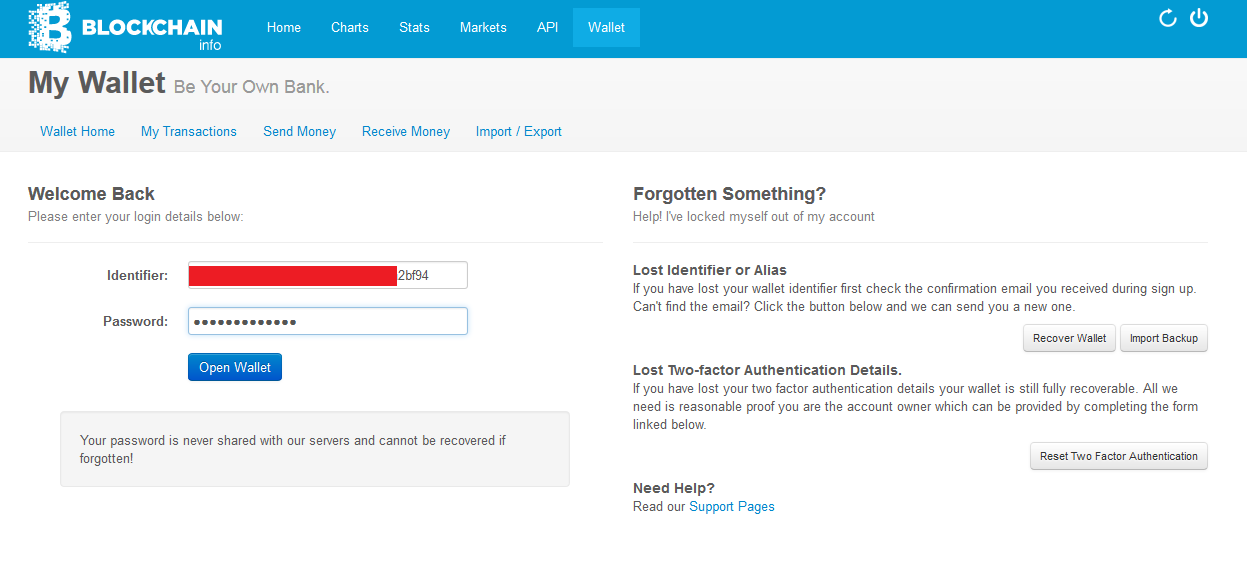Image resolution: width=1247 pixels, height=574 pixels.
Task: Open the API page
Action: 547,27
